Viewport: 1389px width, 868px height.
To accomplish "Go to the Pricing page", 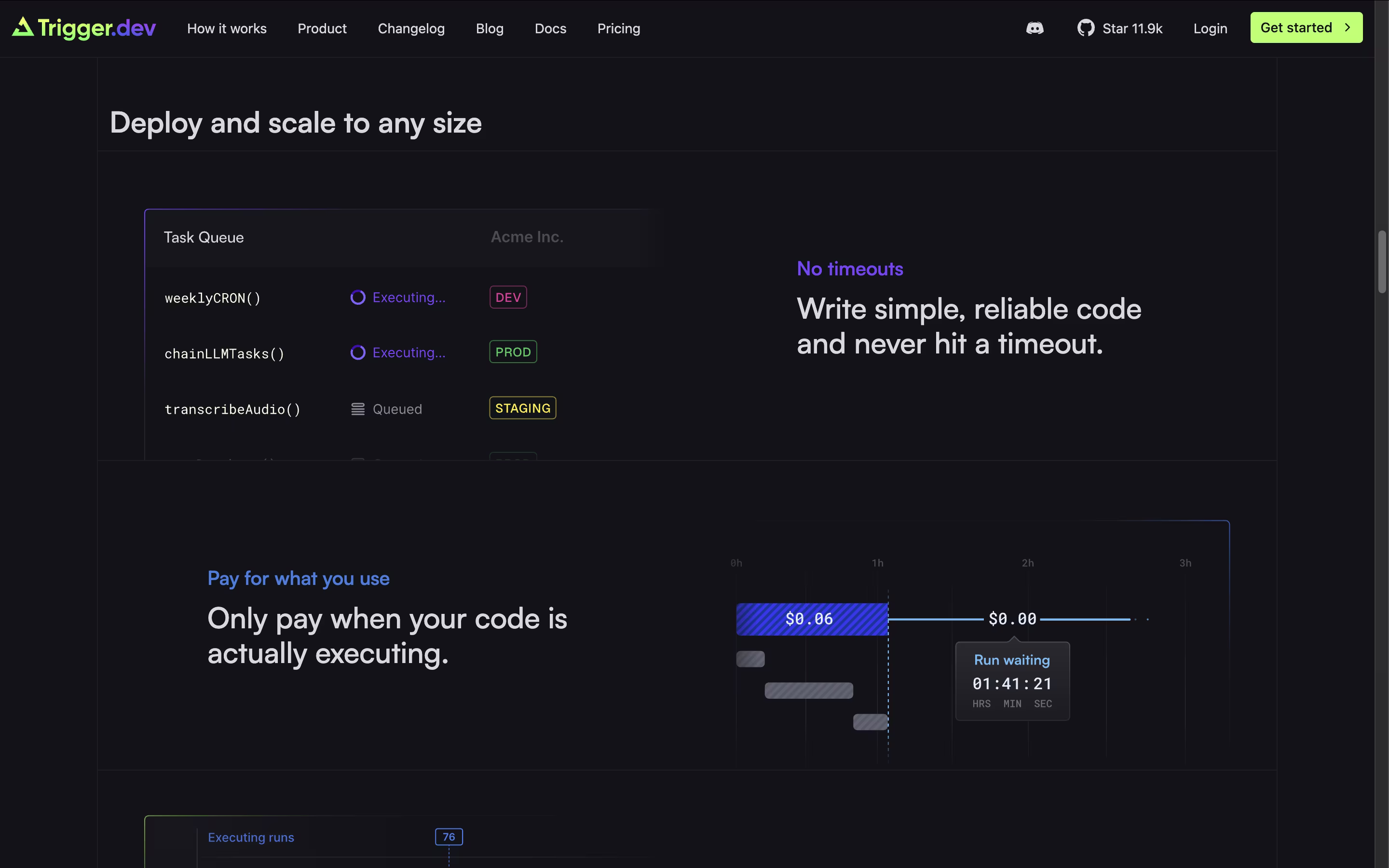I will [x=618, y=28].
